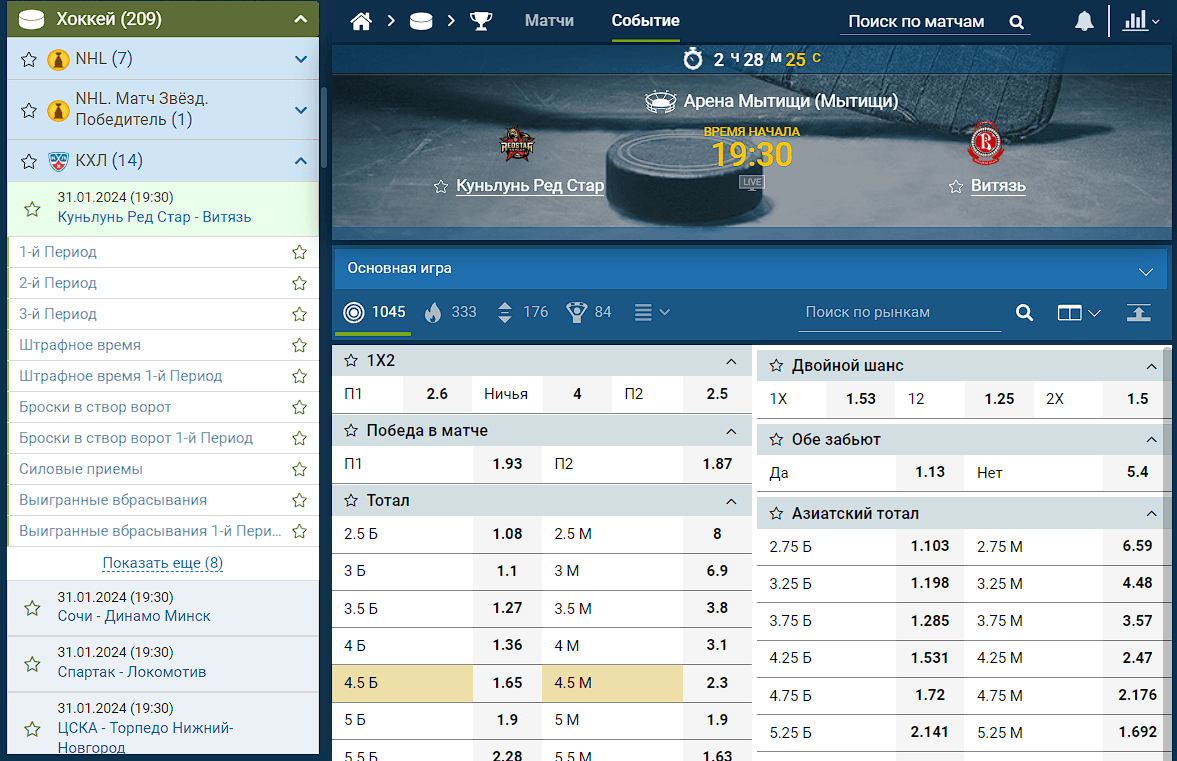This screenshot has height=761, width=1177.
Task: Open ЦСКА - Торпедо Нижний-Новгород match
Action: tap(146, 737)
